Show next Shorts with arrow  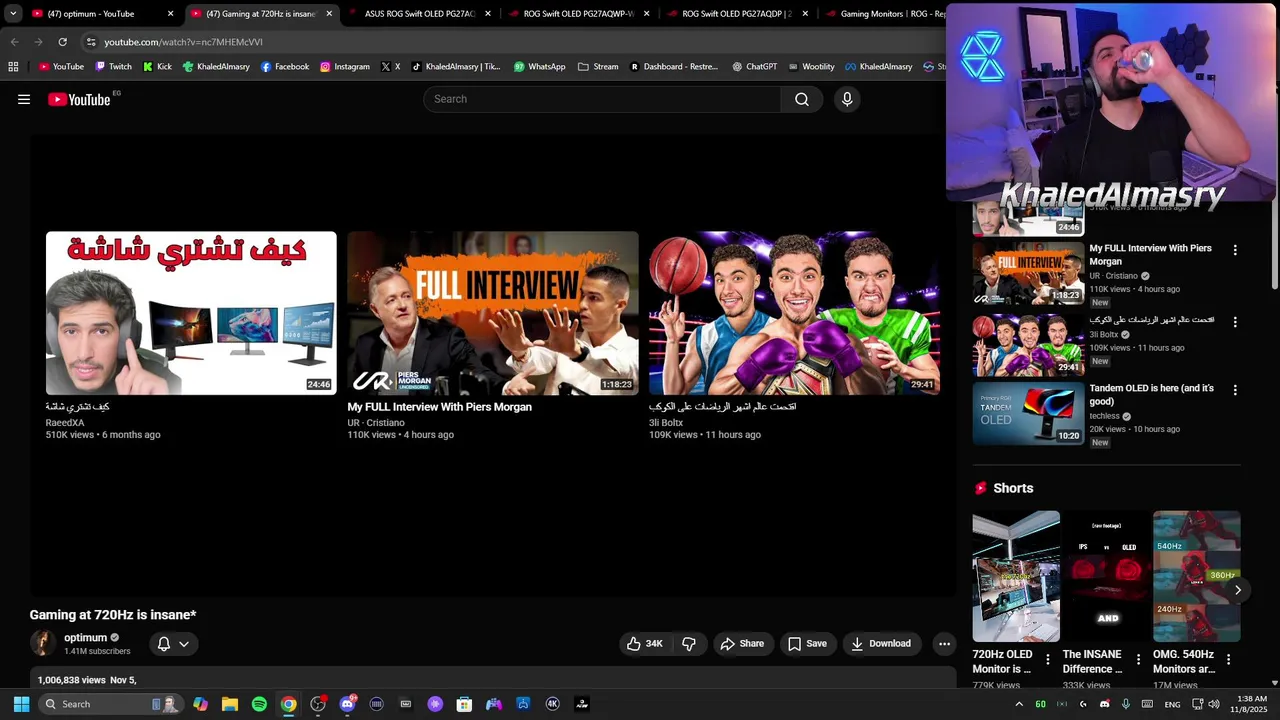pos(1237,590)
